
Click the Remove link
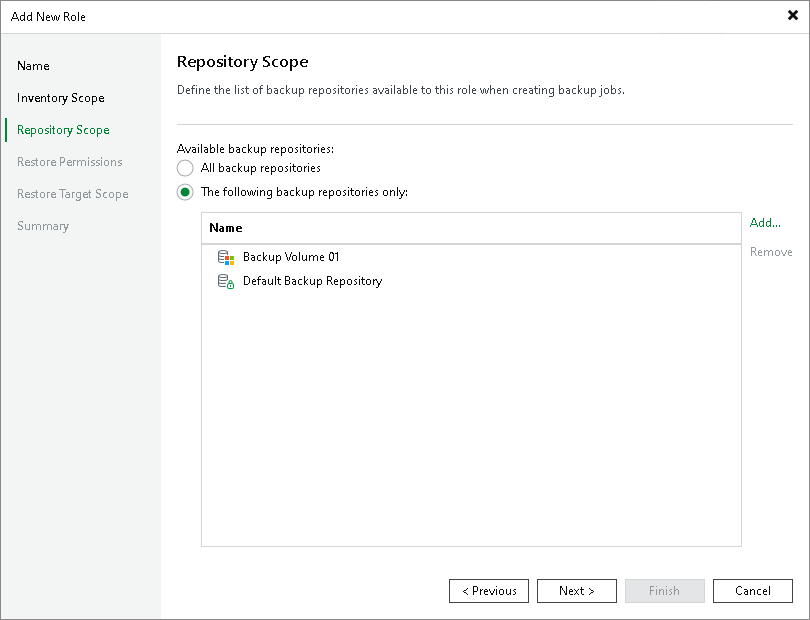point(771,252)
